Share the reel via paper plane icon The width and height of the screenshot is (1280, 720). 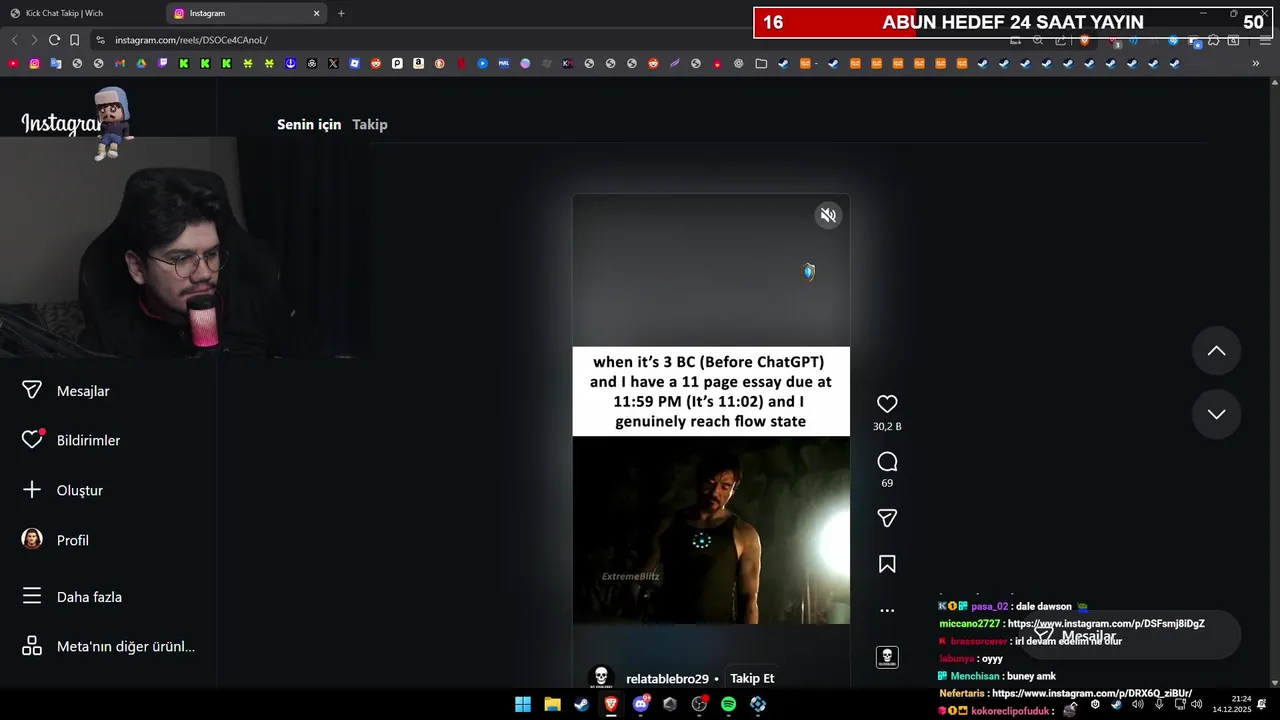887,518
